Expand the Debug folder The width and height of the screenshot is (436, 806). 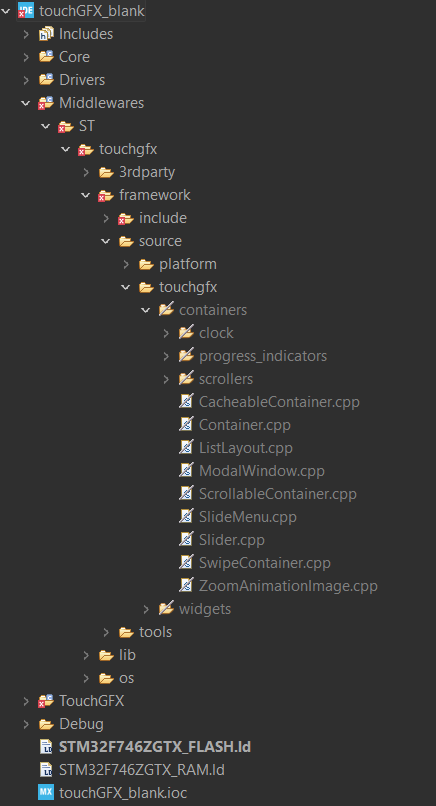click(26, 724)
